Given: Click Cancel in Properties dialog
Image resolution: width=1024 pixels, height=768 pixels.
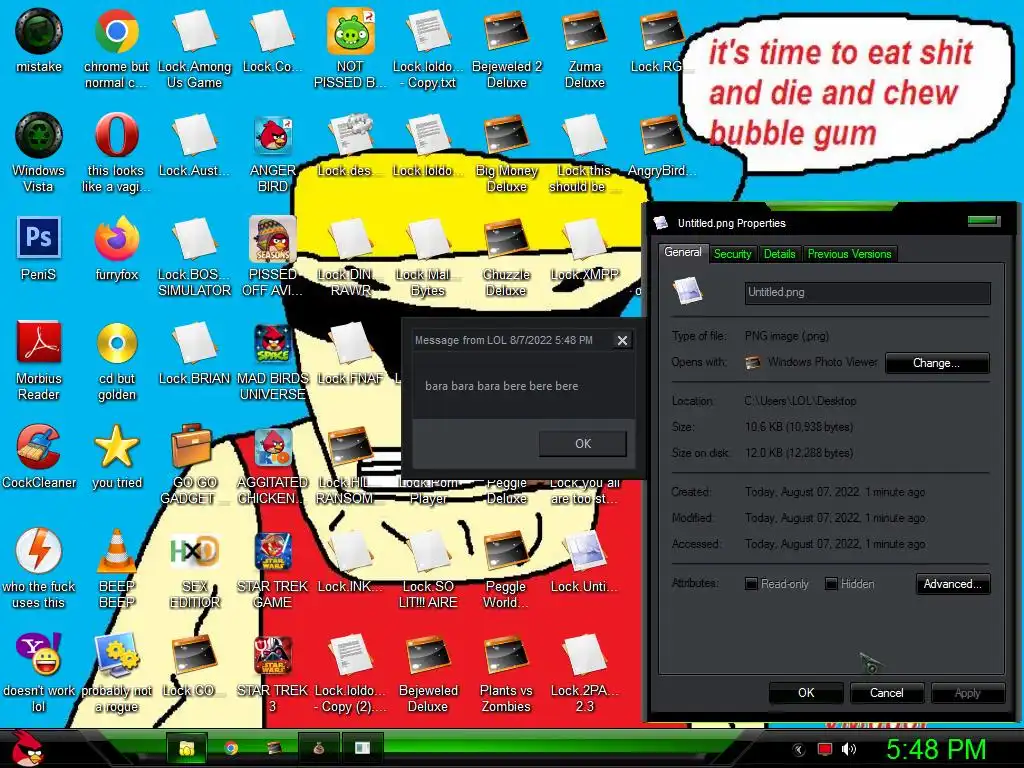Looking at the screenshot, I should pos(886,693).
